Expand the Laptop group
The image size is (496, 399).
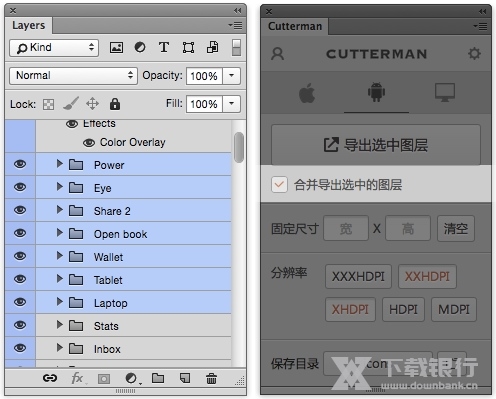click(60, 302)
